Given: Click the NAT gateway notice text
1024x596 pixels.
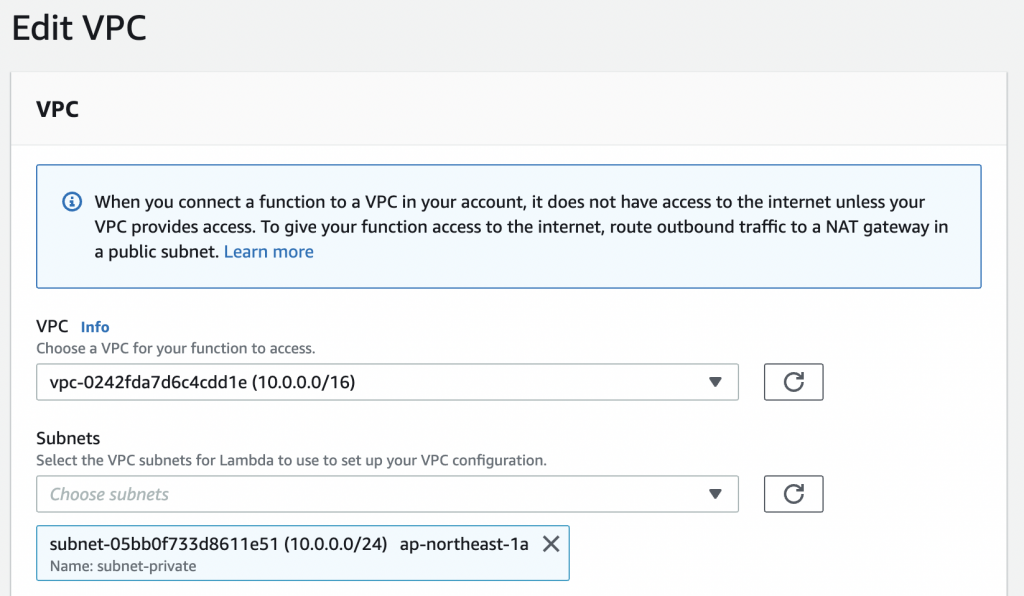Looking at the screenshot, I should [x=521, y=227].
